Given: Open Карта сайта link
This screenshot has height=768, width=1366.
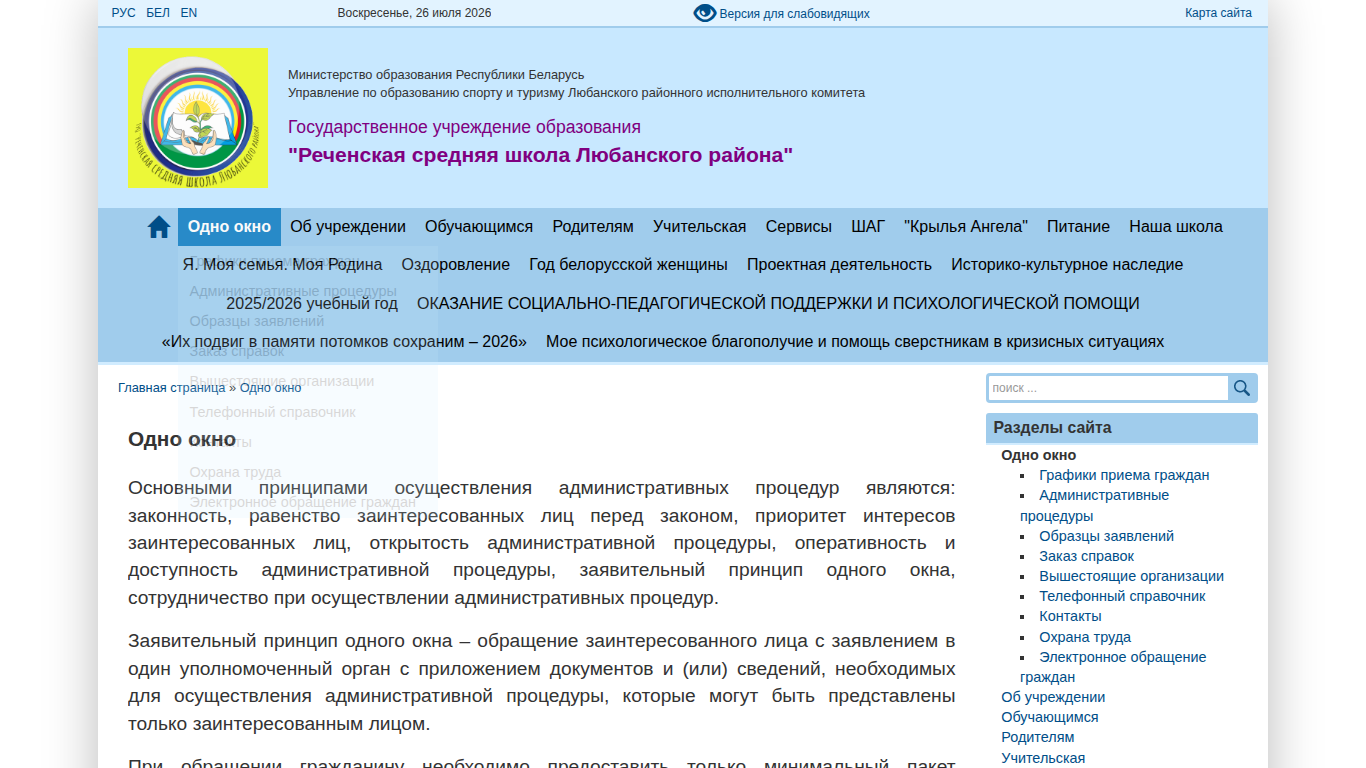Looking at the screenshot, I should coord(1218,13).
